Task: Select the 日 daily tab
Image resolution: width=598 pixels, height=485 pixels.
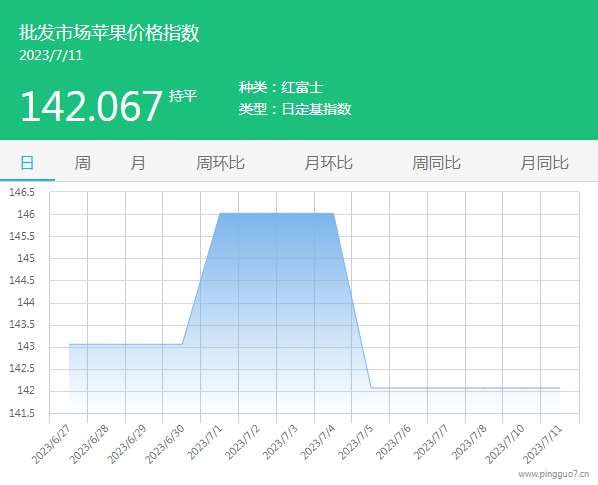Action: pos(27,163)
